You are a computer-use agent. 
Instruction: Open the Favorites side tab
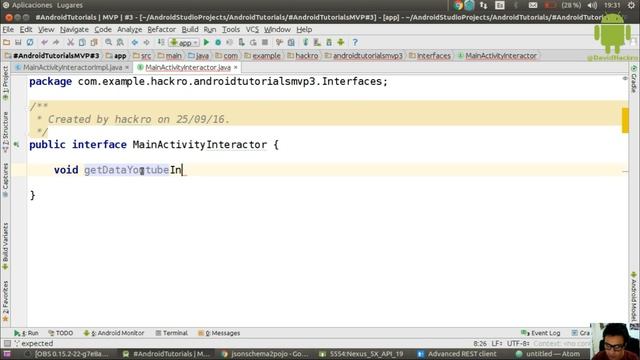5,300
